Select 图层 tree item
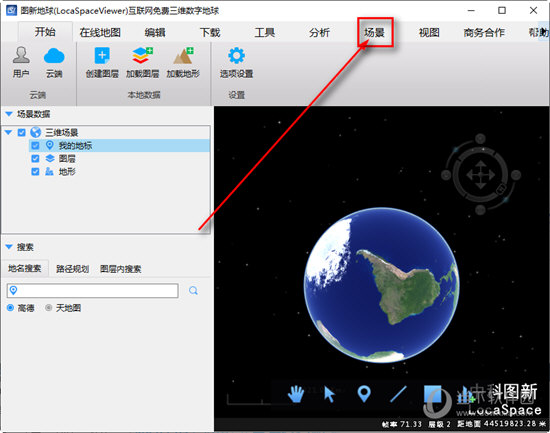This screenshot has height=433, width=550. point(67,159)
